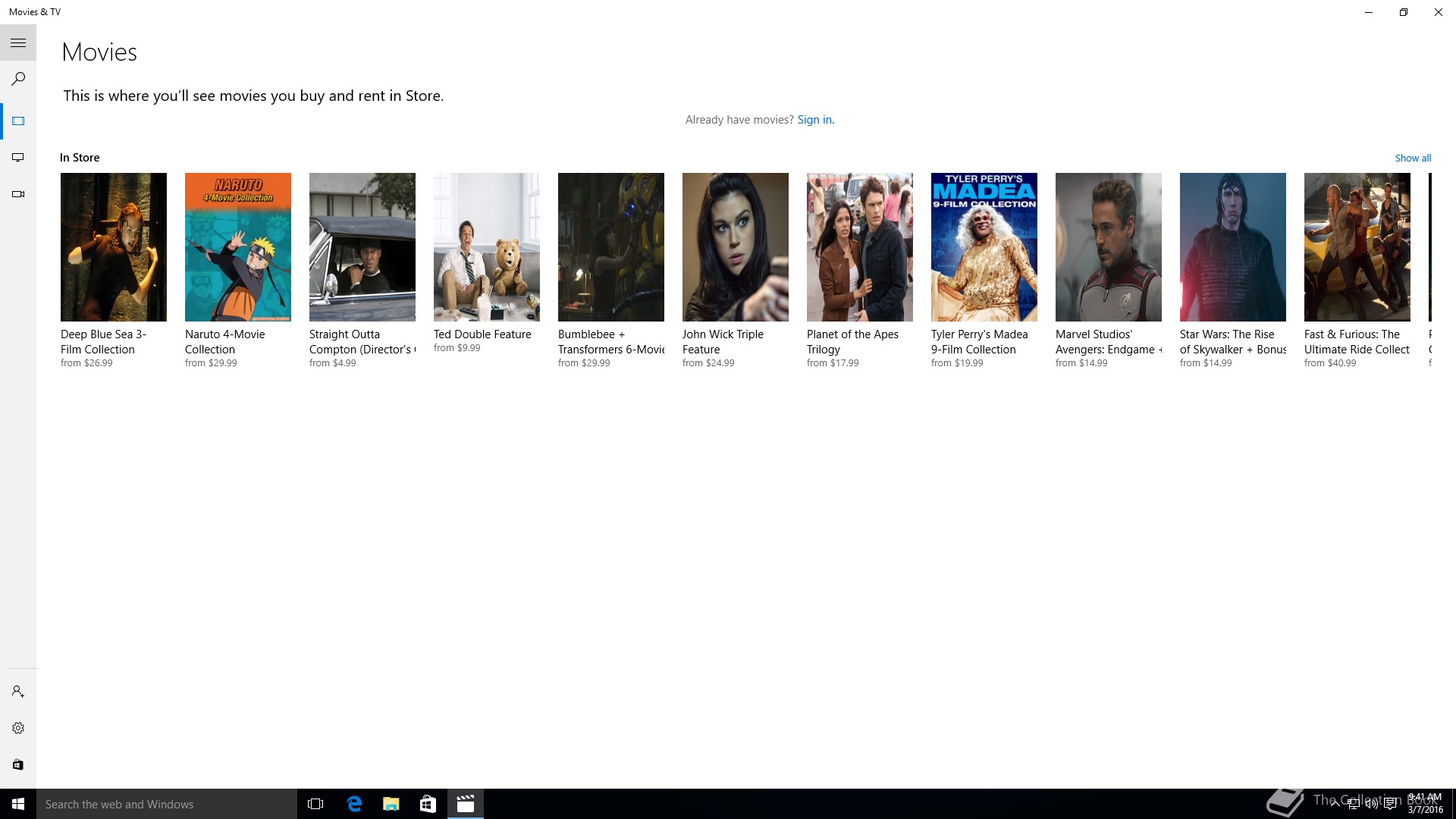Click the In Store section heading
1456x819 pixels.
(x=80, y=158)
